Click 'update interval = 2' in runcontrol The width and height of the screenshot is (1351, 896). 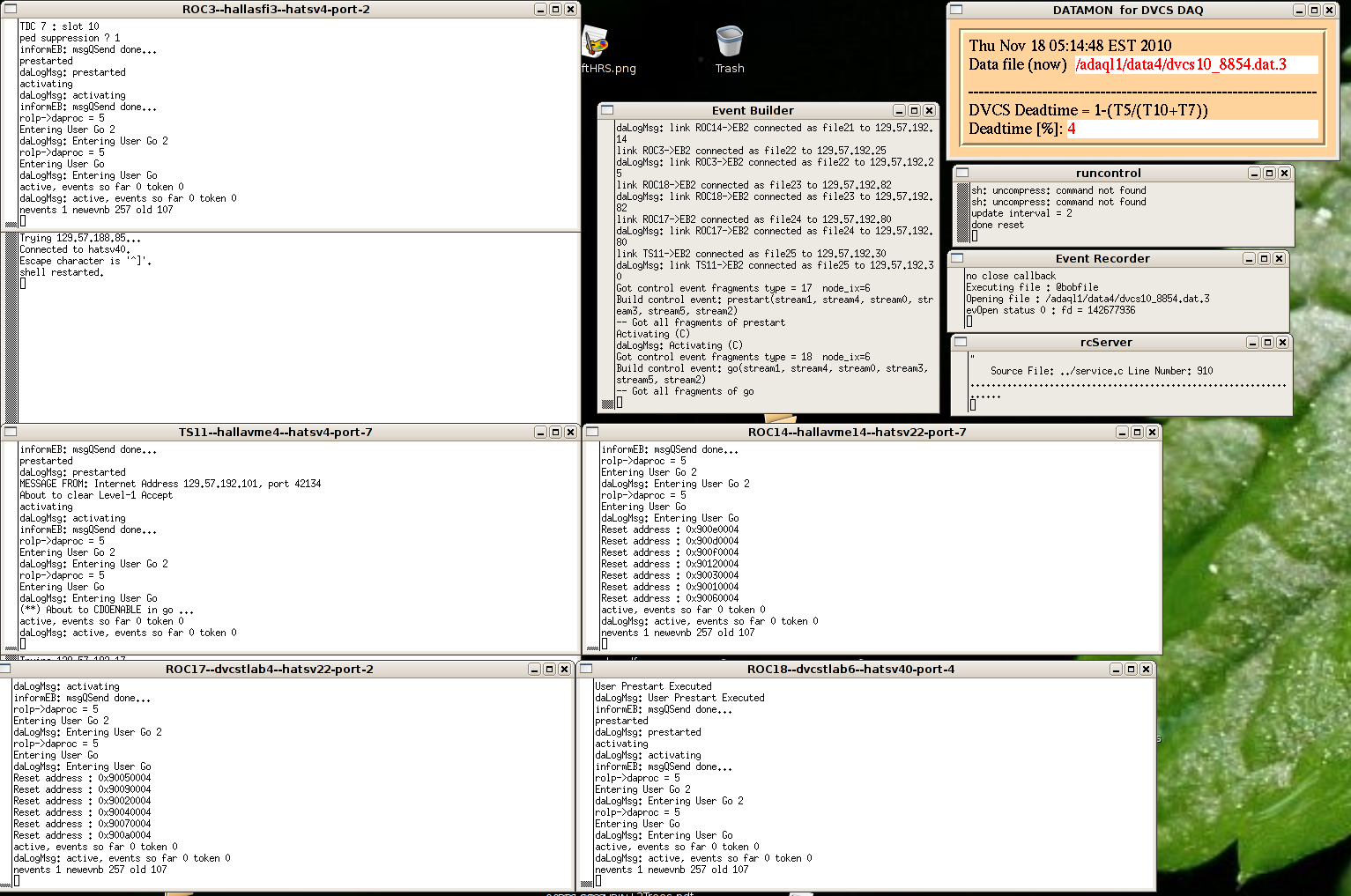click(1022, 213)
